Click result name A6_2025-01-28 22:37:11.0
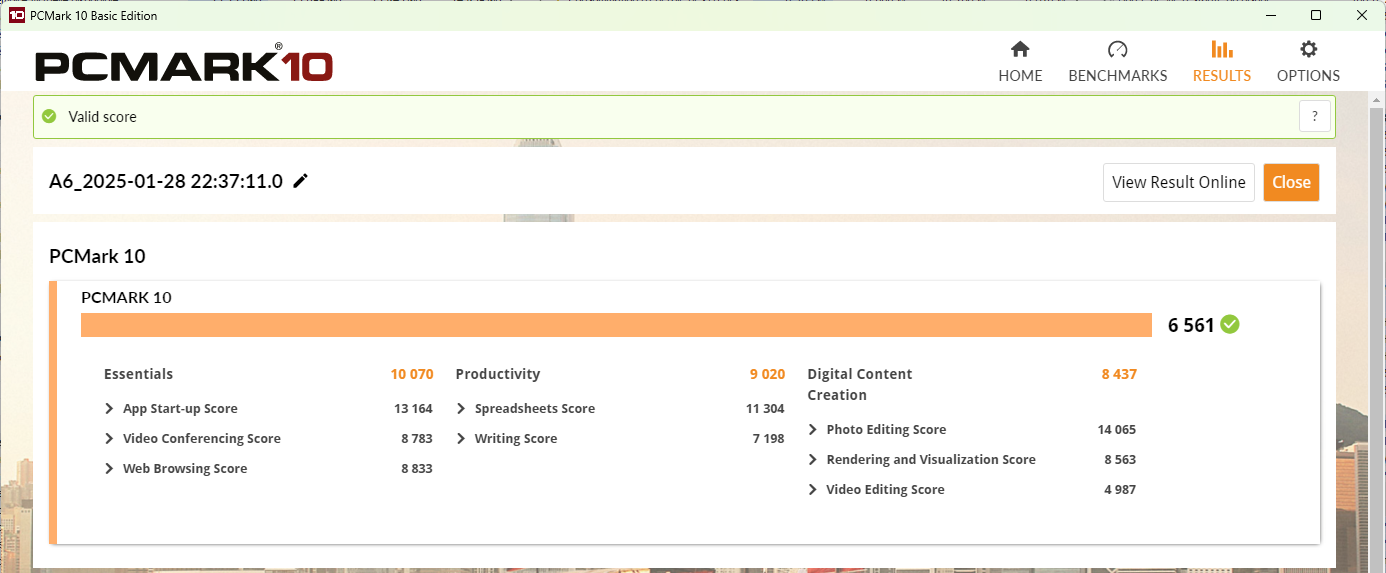This screenshot has height=573, width=1386. tap(166, 181)
